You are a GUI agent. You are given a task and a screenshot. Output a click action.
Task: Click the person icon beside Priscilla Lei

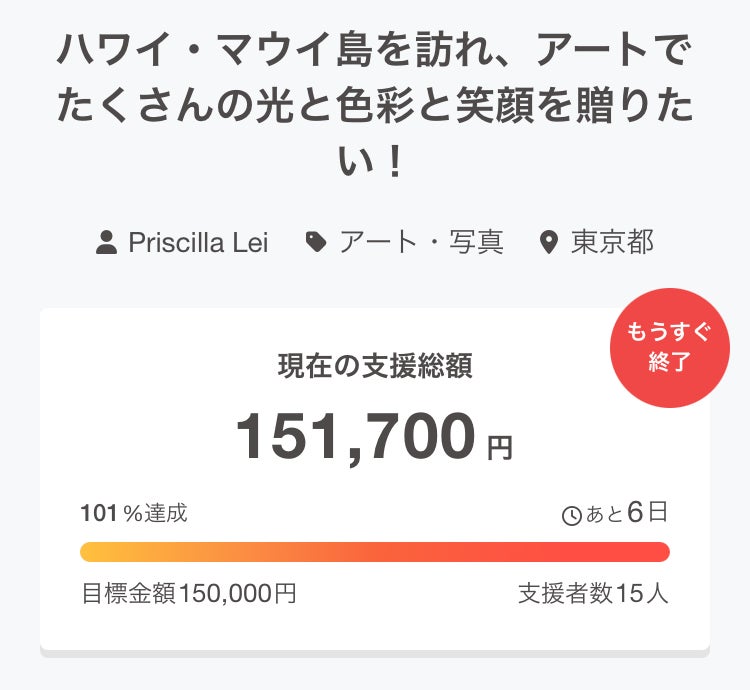tap(107, 242)
